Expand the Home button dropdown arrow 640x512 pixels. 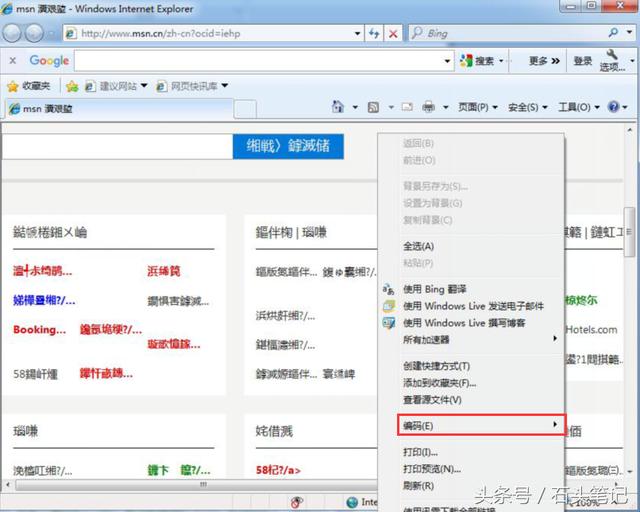(x=355, y=107)
